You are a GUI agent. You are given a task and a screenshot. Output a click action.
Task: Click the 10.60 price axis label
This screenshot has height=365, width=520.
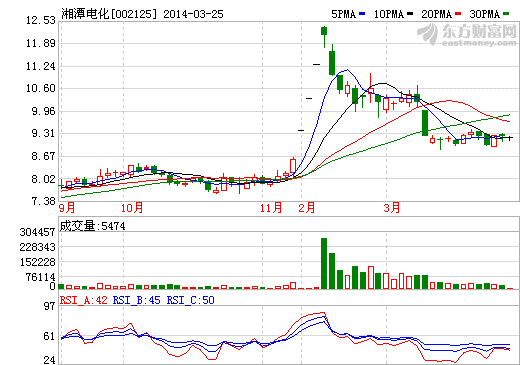point(41,88)
